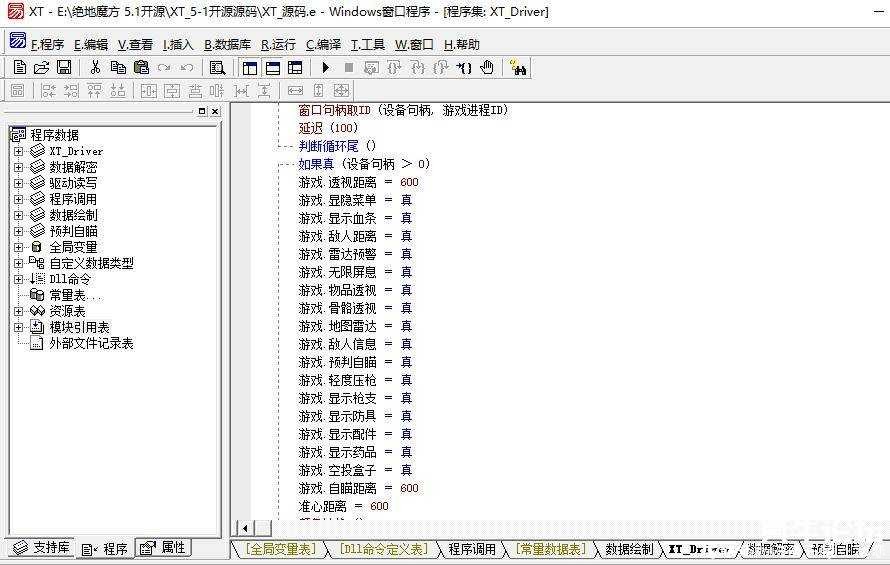Click the editor horizontal scrollbar left arrow

245,528
